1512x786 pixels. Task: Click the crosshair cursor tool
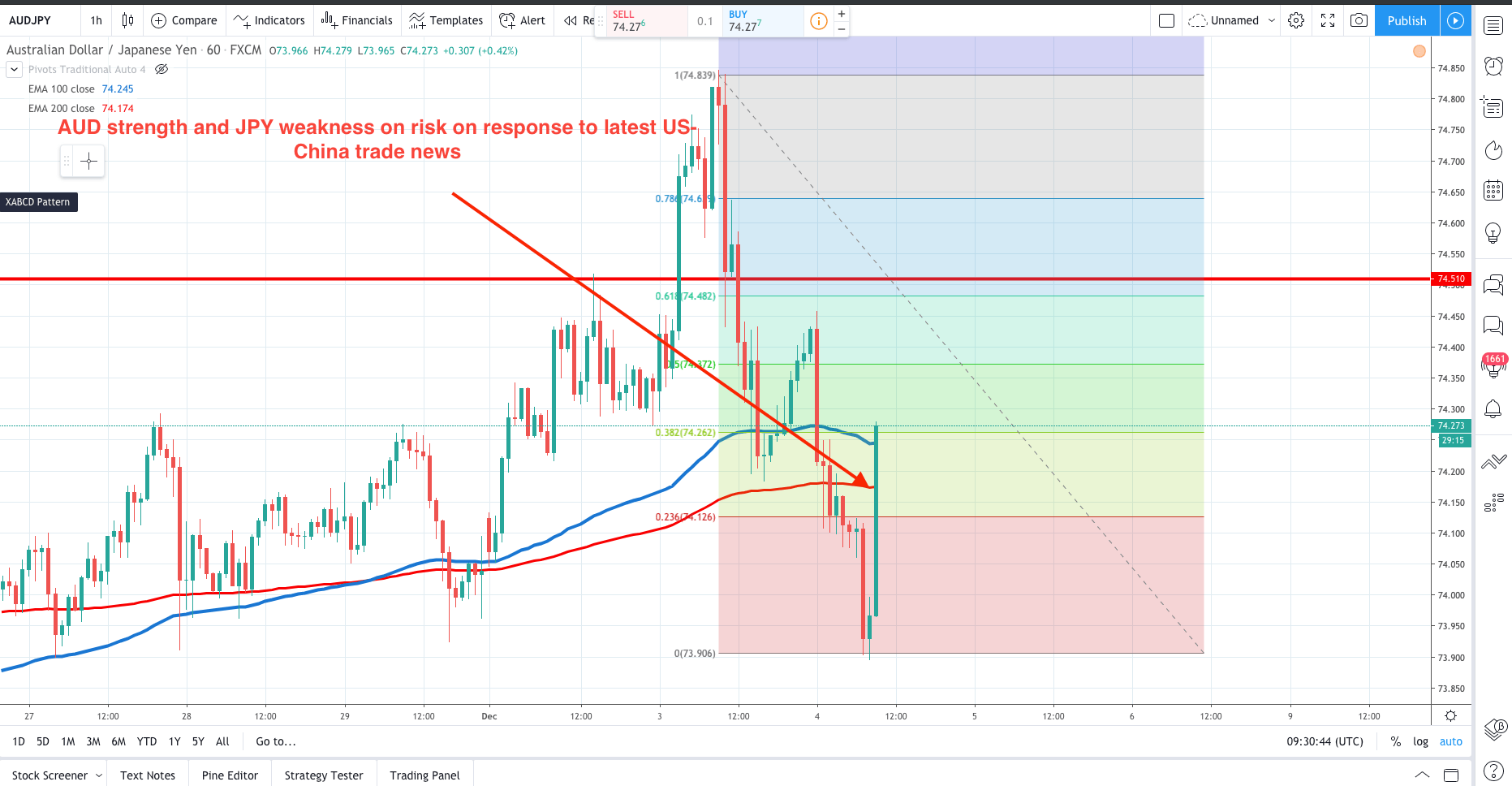(89, 161)
